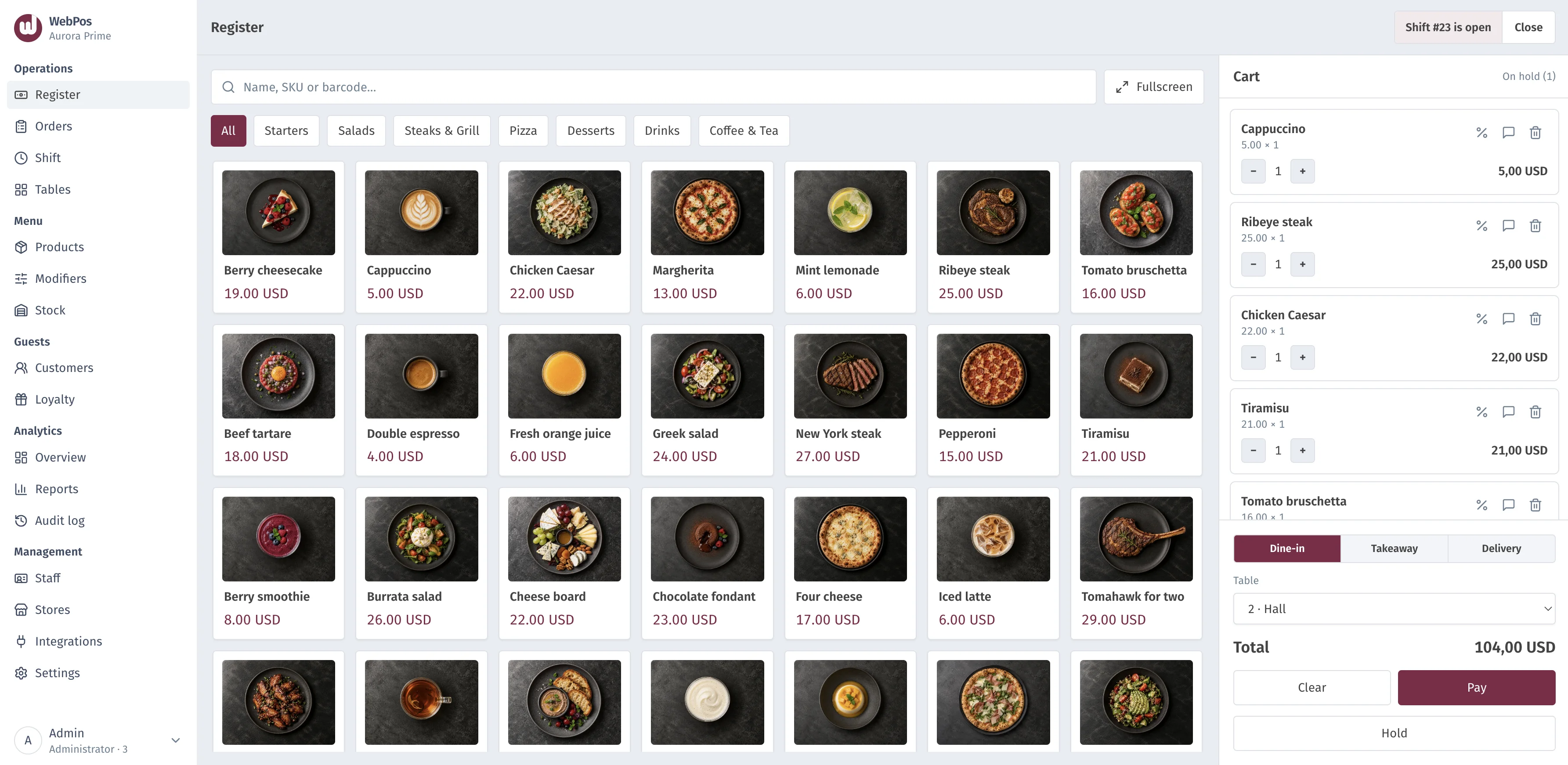Clear the cart

[1312, 688]
